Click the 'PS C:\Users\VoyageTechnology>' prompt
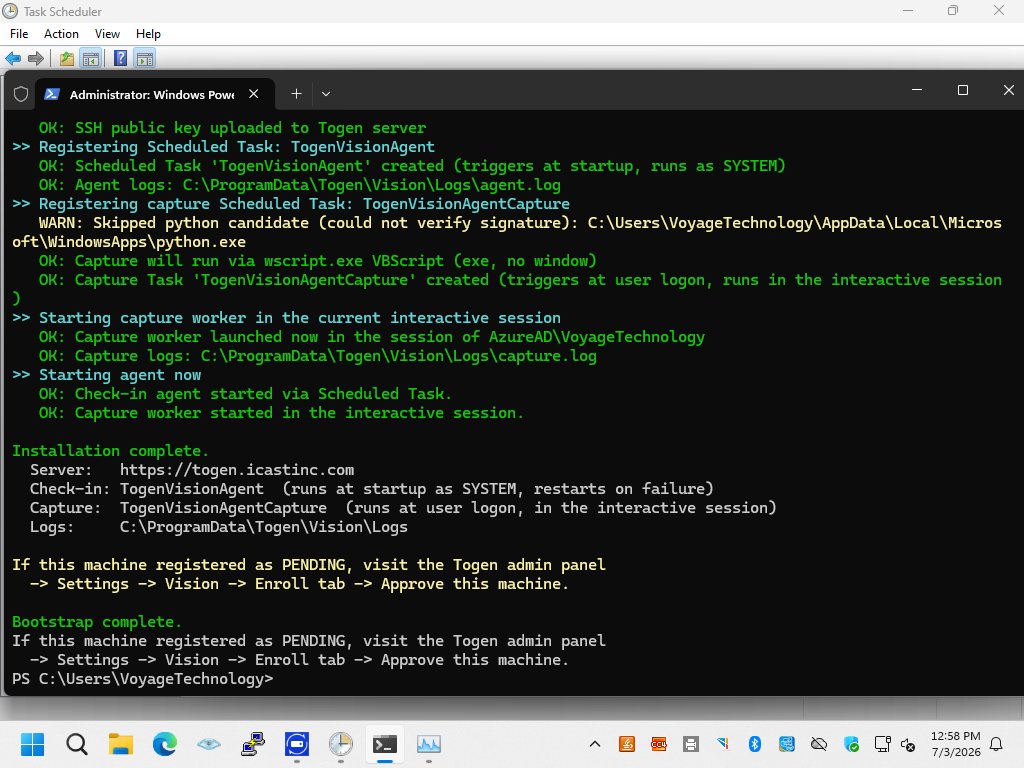This screenshot has height=768, width=1024. click(142, 679)
